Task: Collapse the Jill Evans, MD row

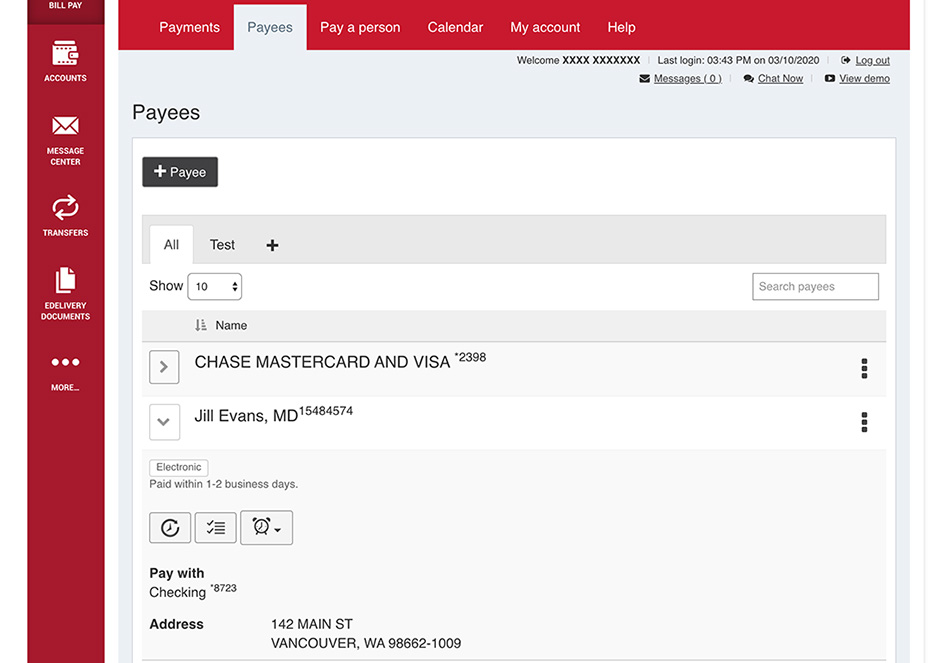Action: point(164,422)
